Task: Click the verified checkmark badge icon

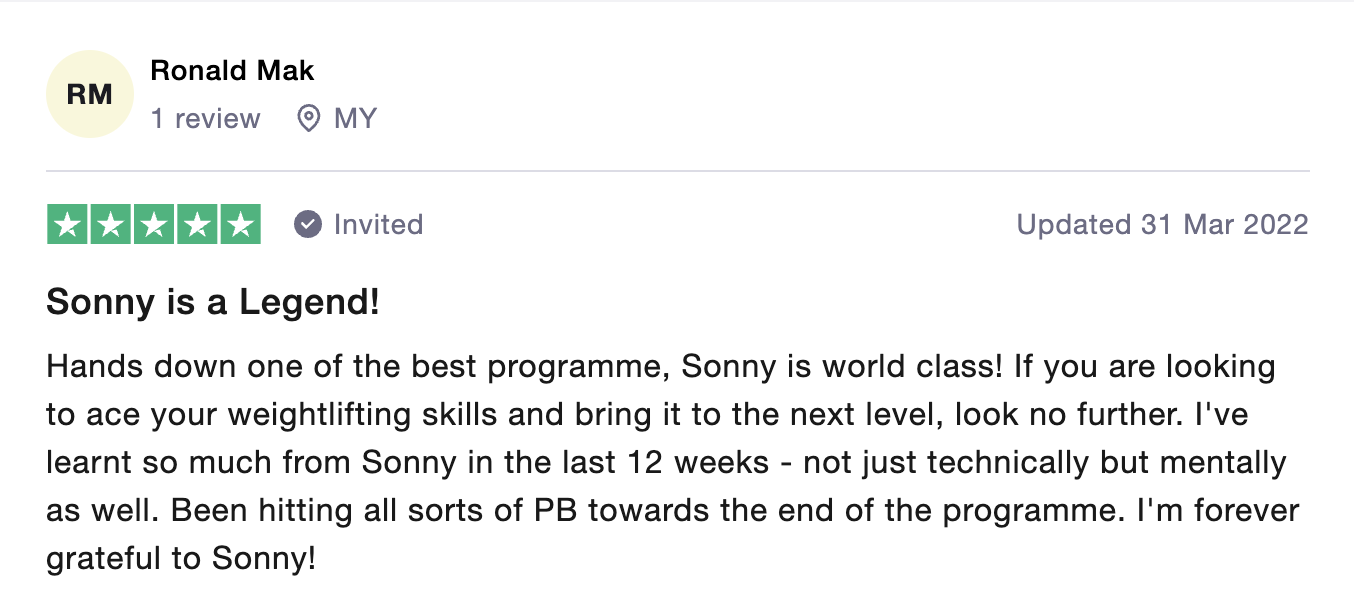Action: click(x=308, y=224)
